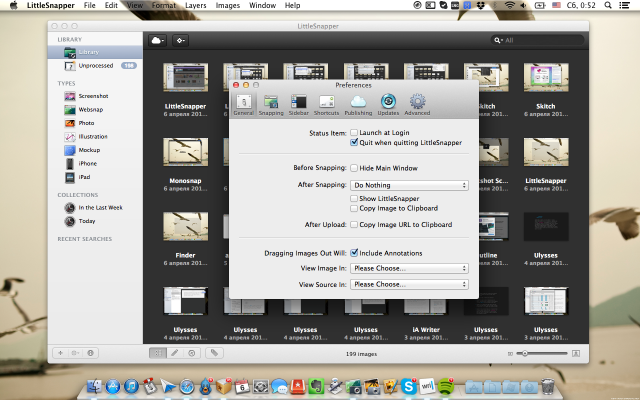Click the library search field

(540, 40)
